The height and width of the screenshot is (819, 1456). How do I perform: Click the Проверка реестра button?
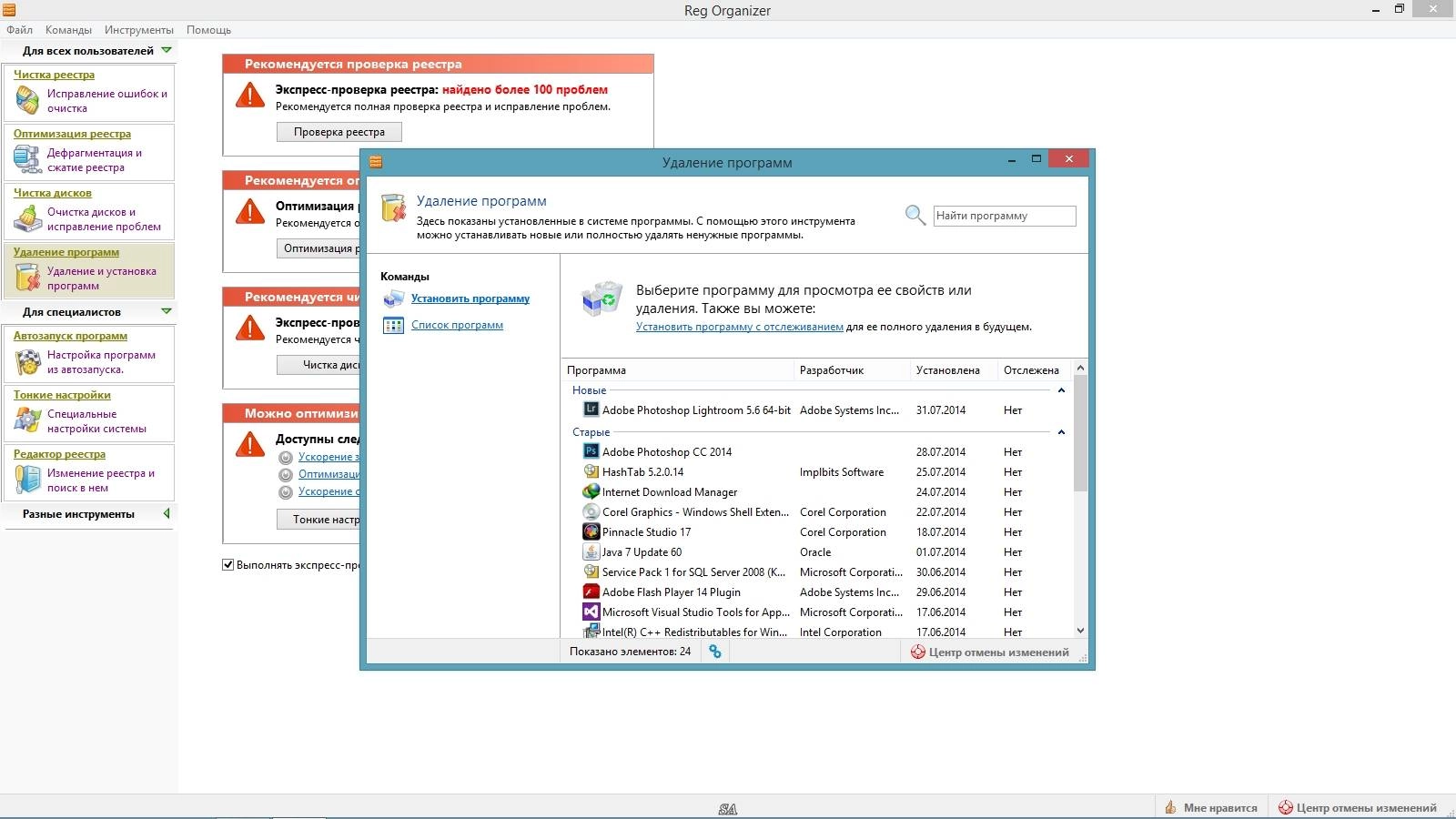click(x=339, y=132)
